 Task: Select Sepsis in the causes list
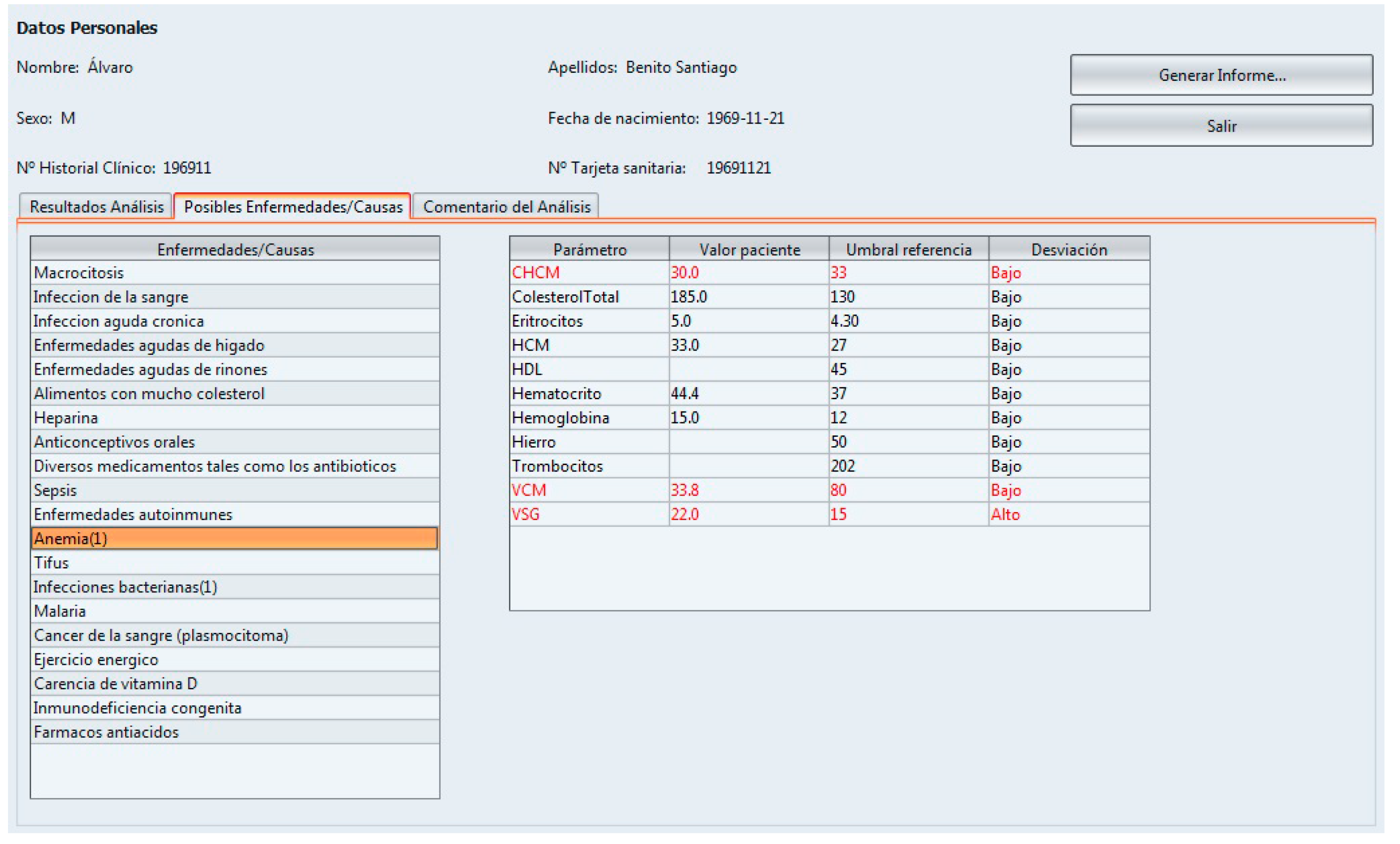(x=55, y=490)
